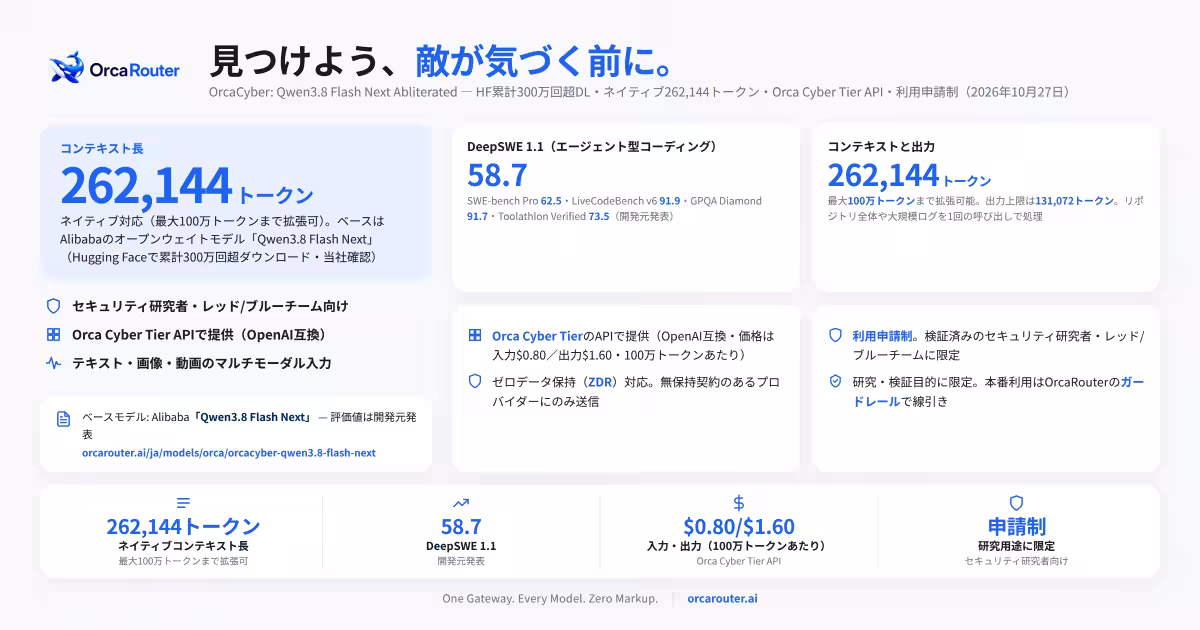
Task: Click the shield icon above 申請制
Action: [x=1016, y=503]
